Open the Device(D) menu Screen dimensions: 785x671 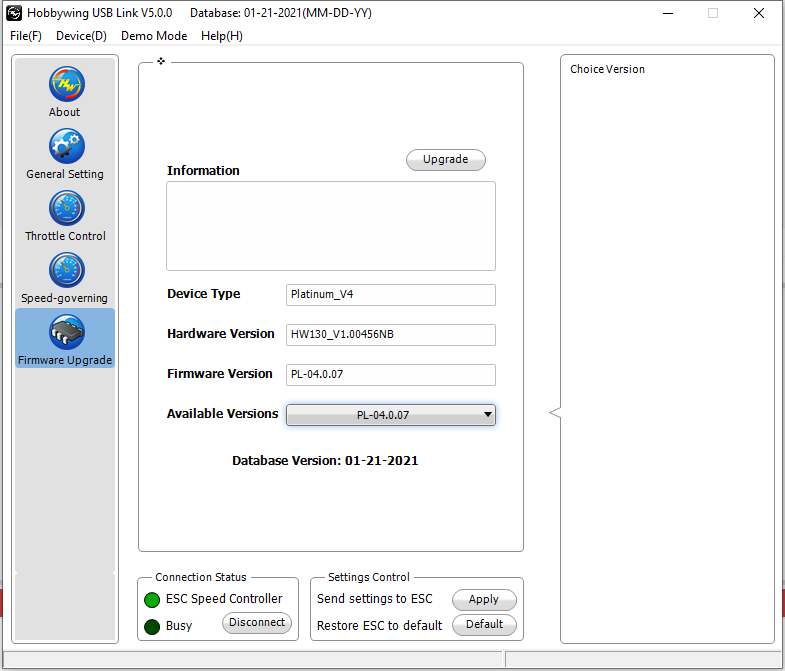point(81,36)
